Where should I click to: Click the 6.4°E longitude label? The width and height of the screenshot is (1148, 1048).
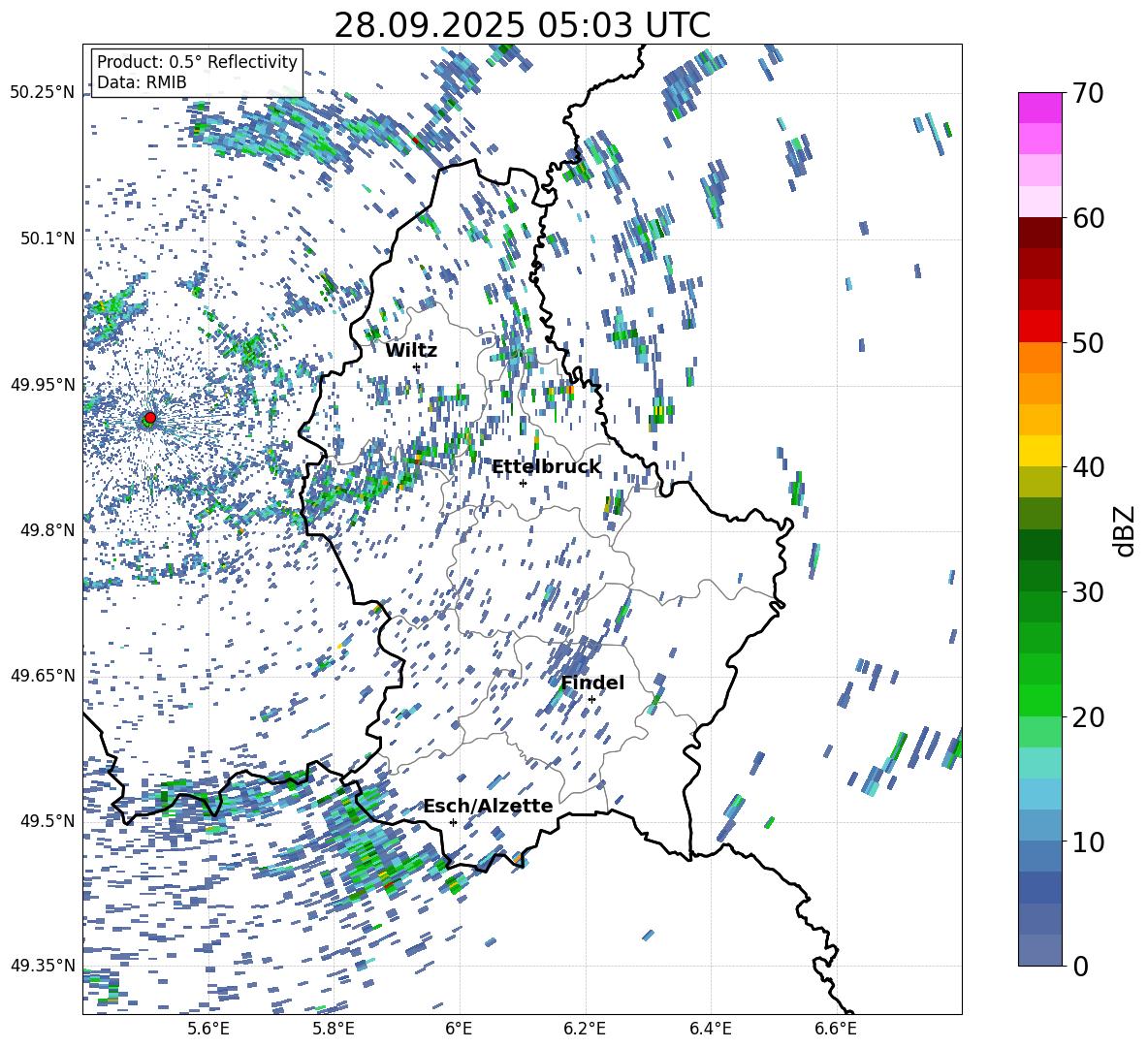pos(710,1029)
